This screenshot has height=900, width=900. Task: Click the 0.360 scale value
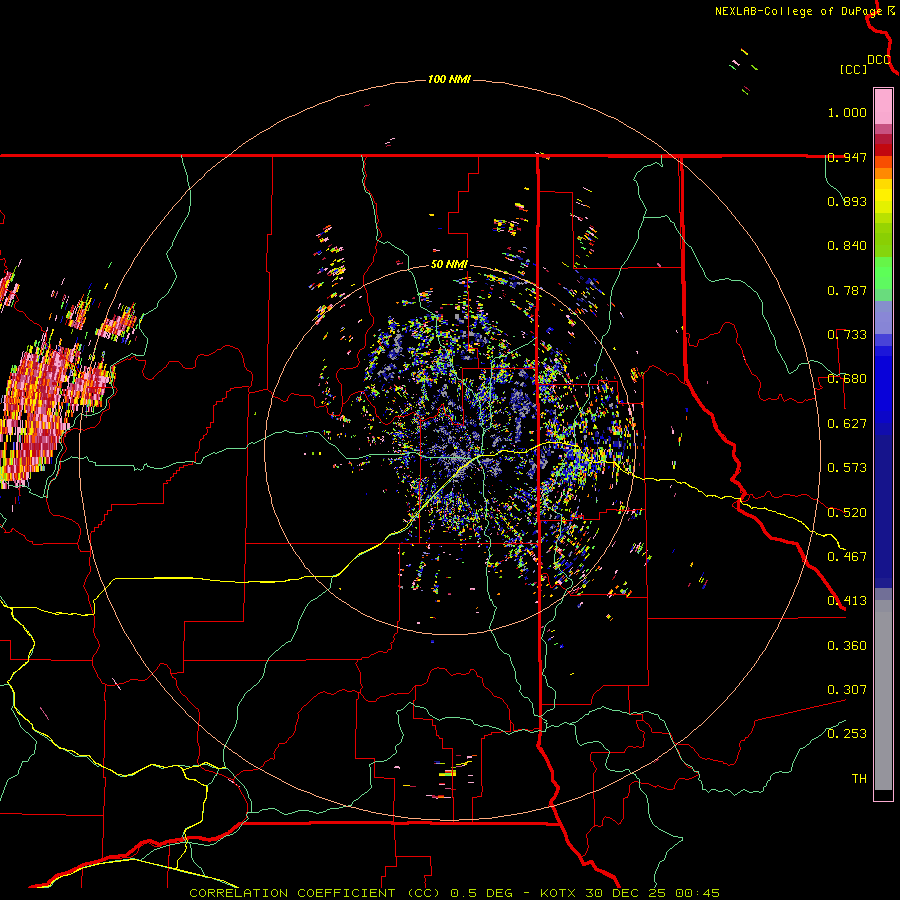pyautogui.click(x=847, y=646)
